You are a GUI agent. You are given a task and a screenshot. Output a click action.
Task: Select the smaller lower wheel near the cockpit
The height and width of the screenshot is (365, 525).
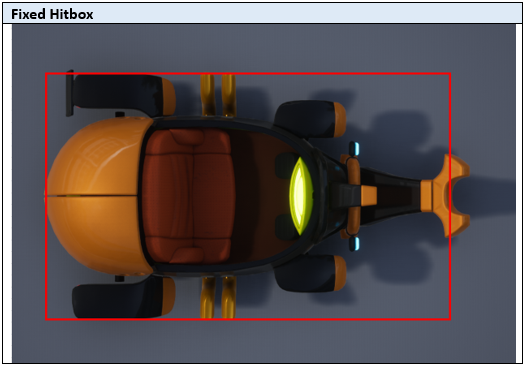tap(310, 273)
